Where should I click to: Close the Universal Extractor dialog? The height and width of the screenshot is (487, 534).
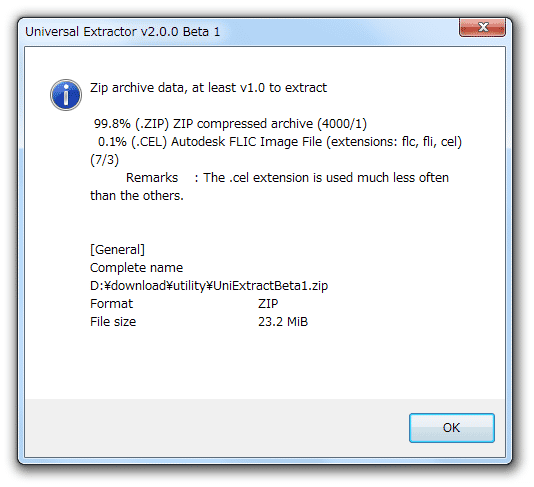pos(482,27)
